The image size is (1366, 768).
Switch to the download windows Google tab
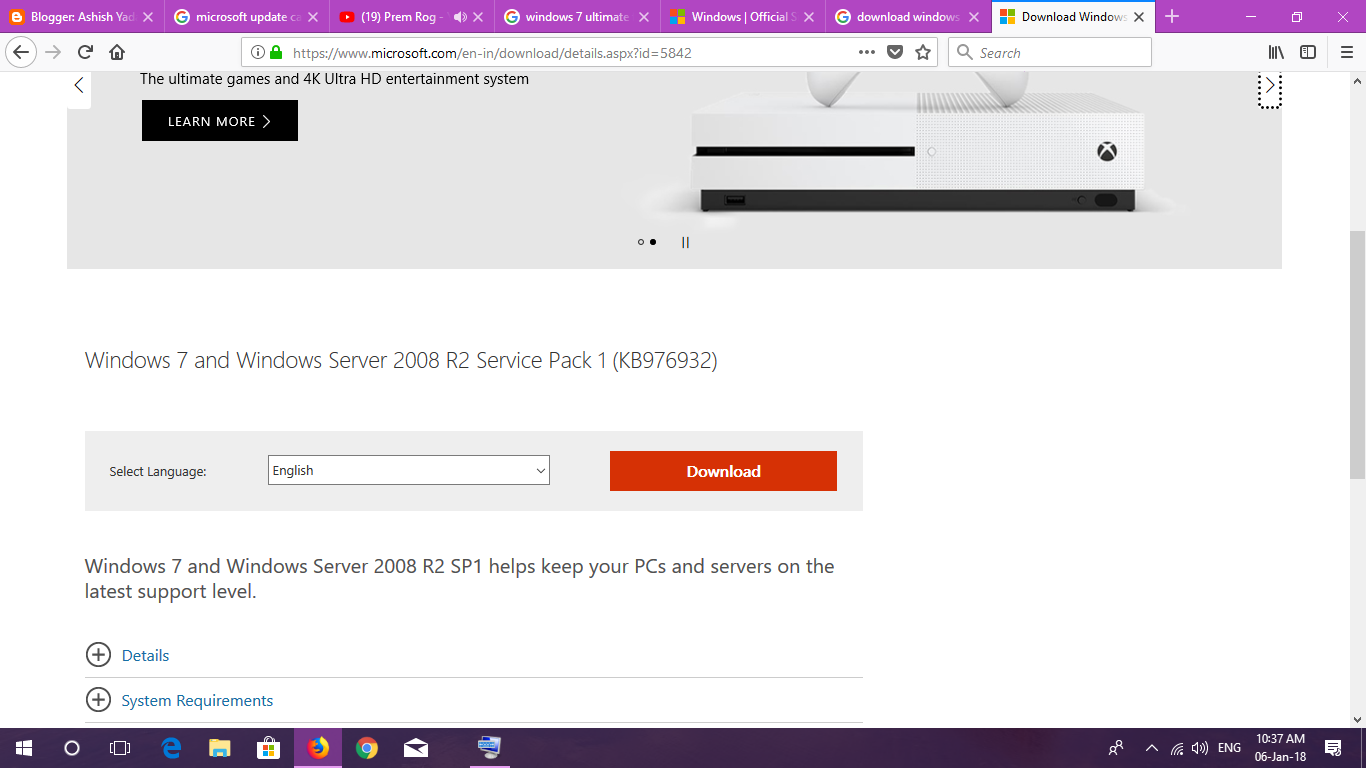click(907, 17)
